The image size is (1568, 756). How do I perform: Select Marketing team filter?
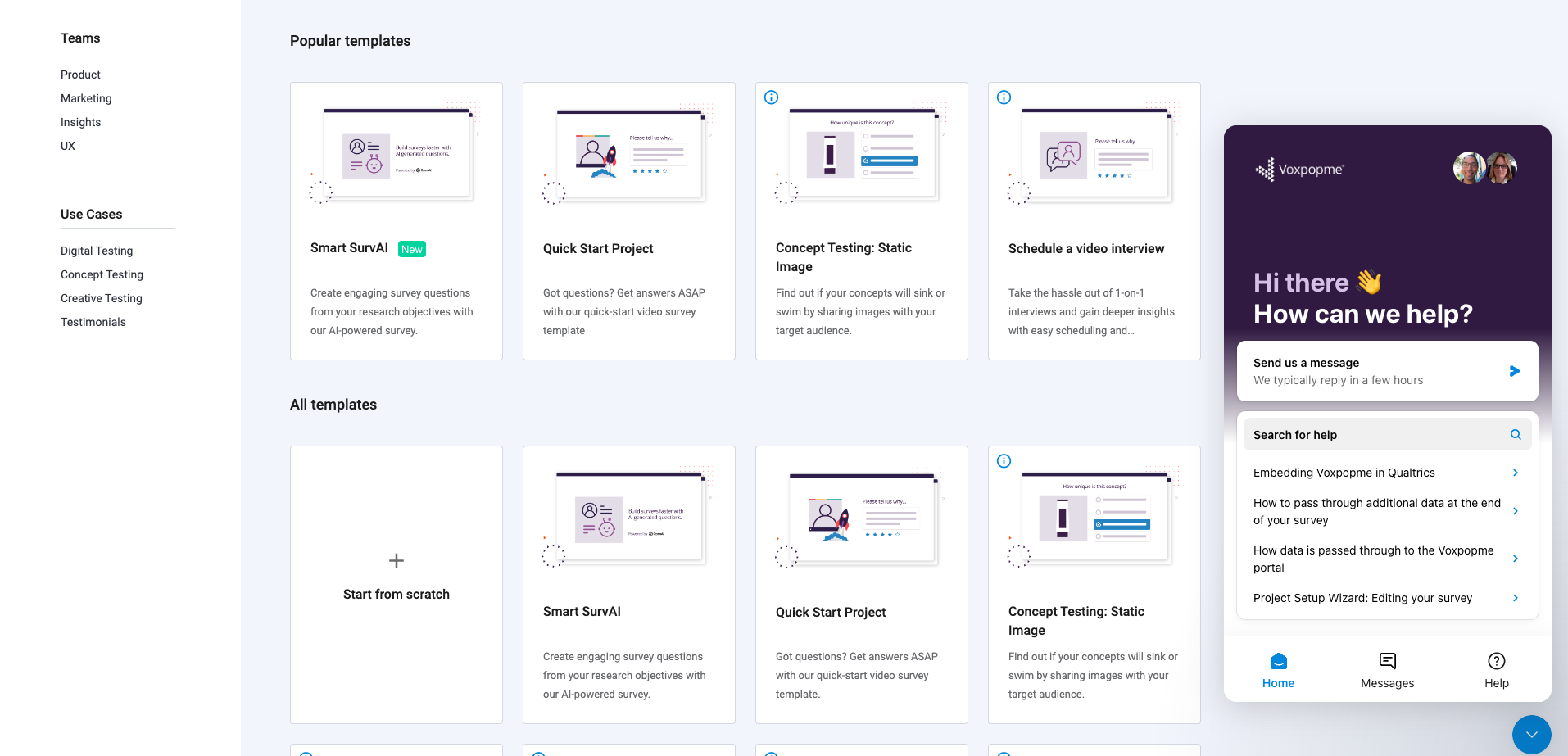pyautogui.click(x=86, y=98)
